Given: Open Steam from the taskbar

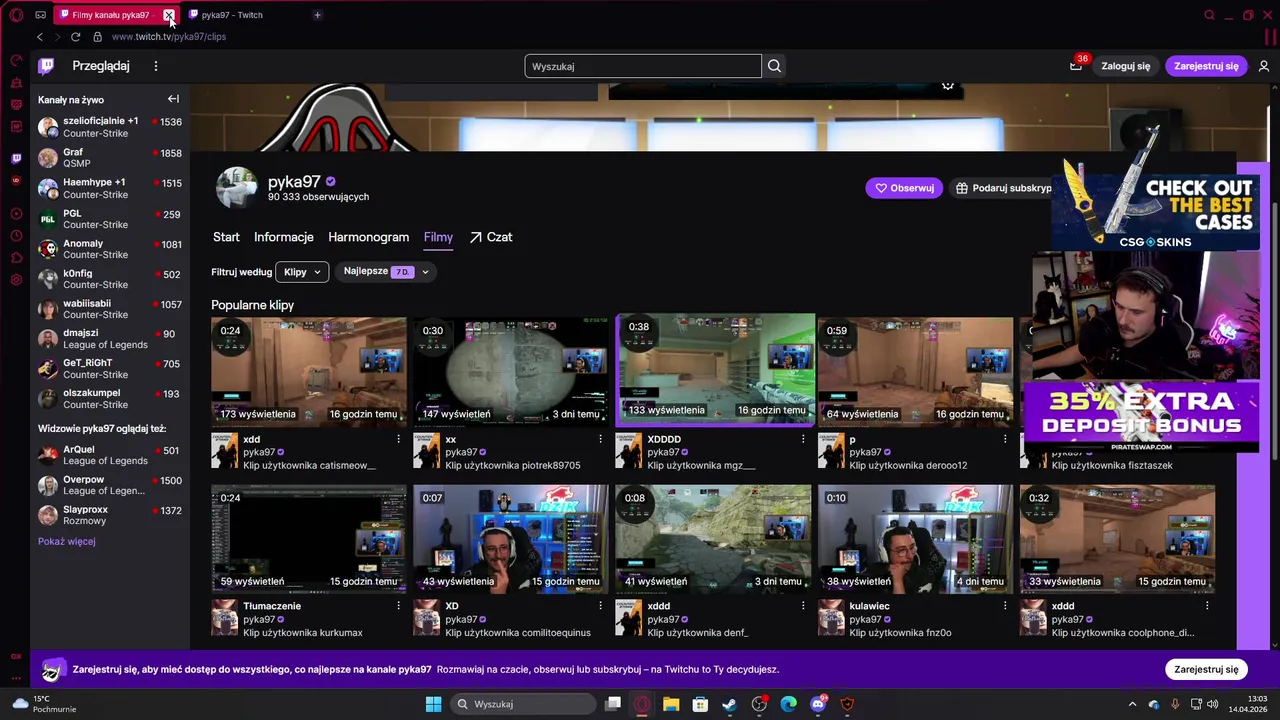Looking at the screenshot, I should point(729,704).
